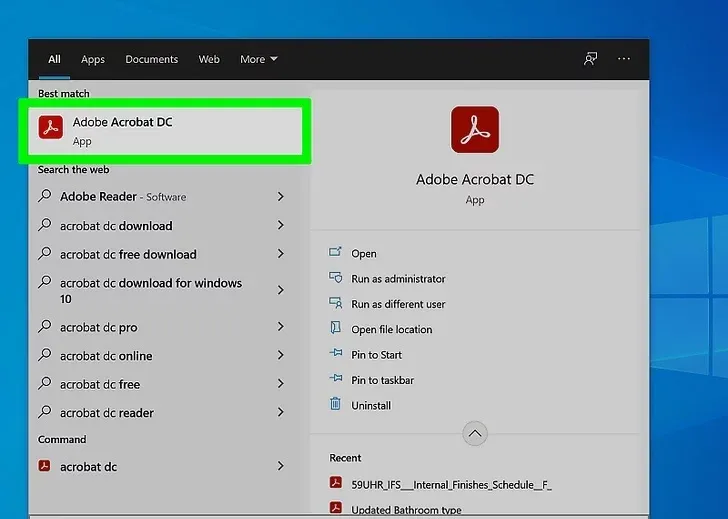Image resolution: width=728 pixels, height=519 pixels.
Task: Select acrobat dc download for windows 10 suggestion text
Action: pyautogui.click(x=151, y=291)
